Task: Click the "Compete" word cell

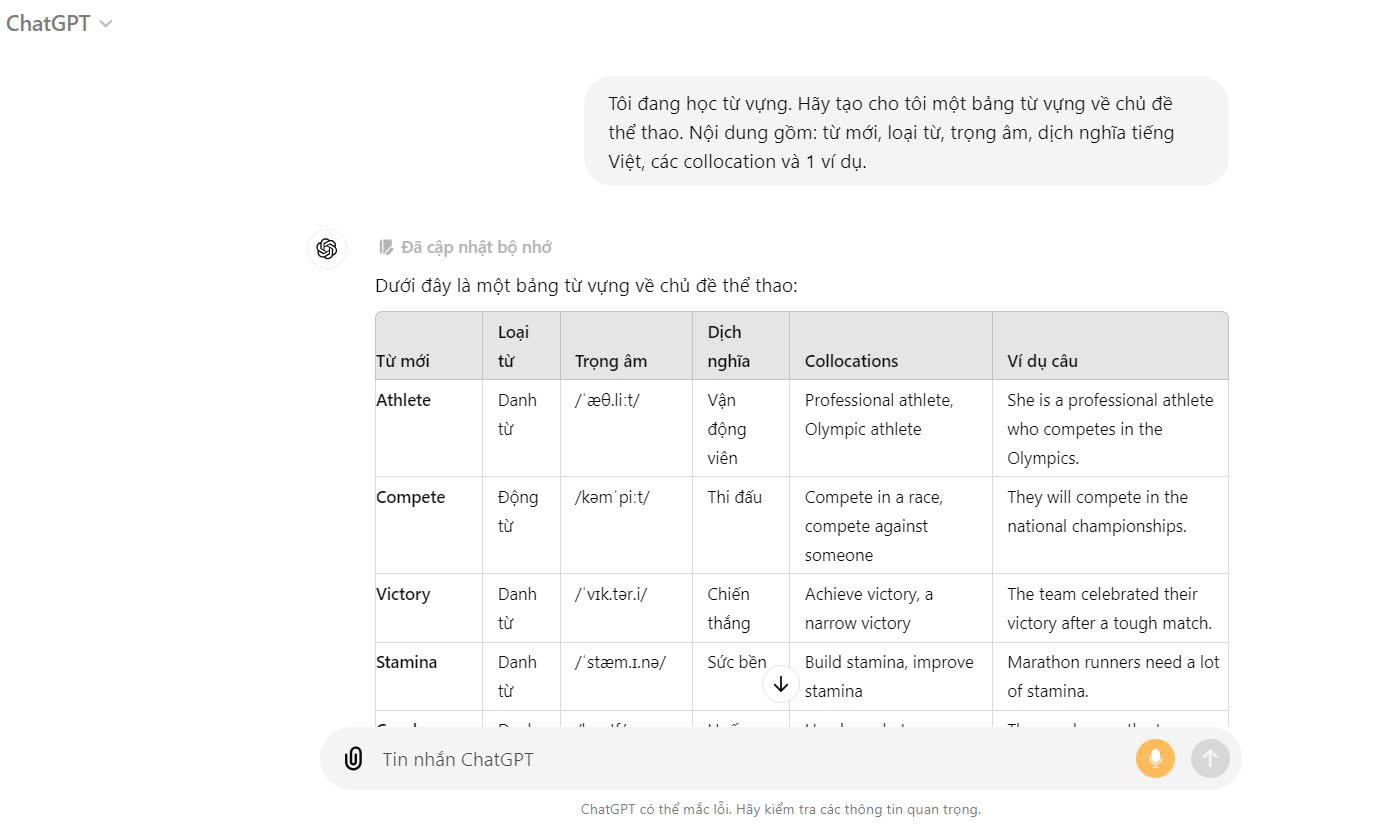Action: 411,497
